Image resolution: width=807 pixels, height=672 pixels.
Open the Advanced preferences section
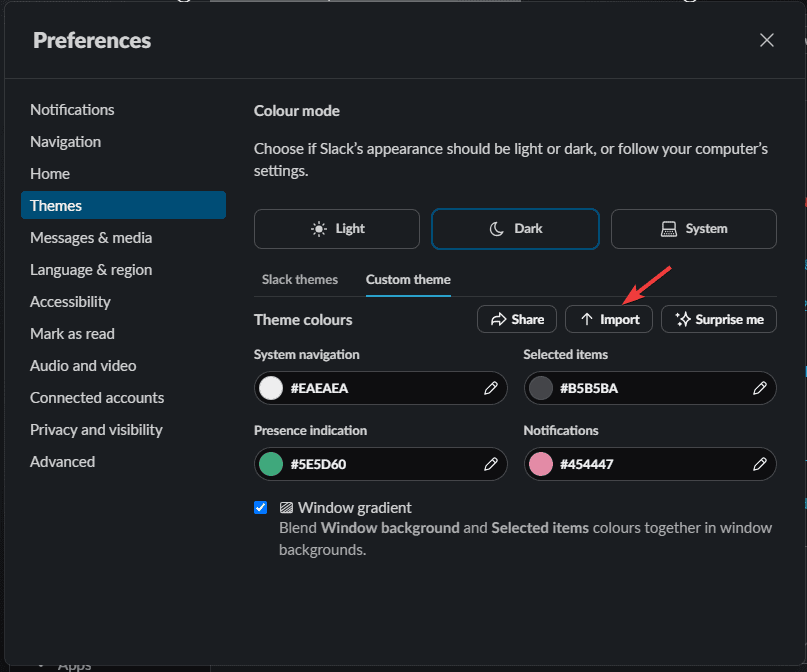[62, 462]
